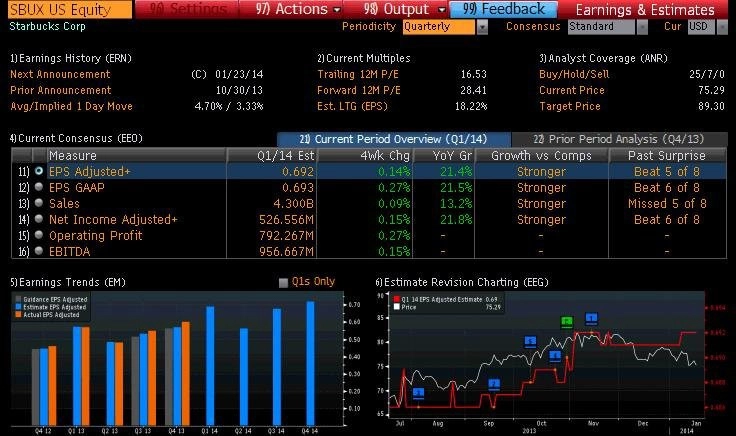Click the SBUX US Equity ticker field
736x436 pixels.
tap(70, 9)
